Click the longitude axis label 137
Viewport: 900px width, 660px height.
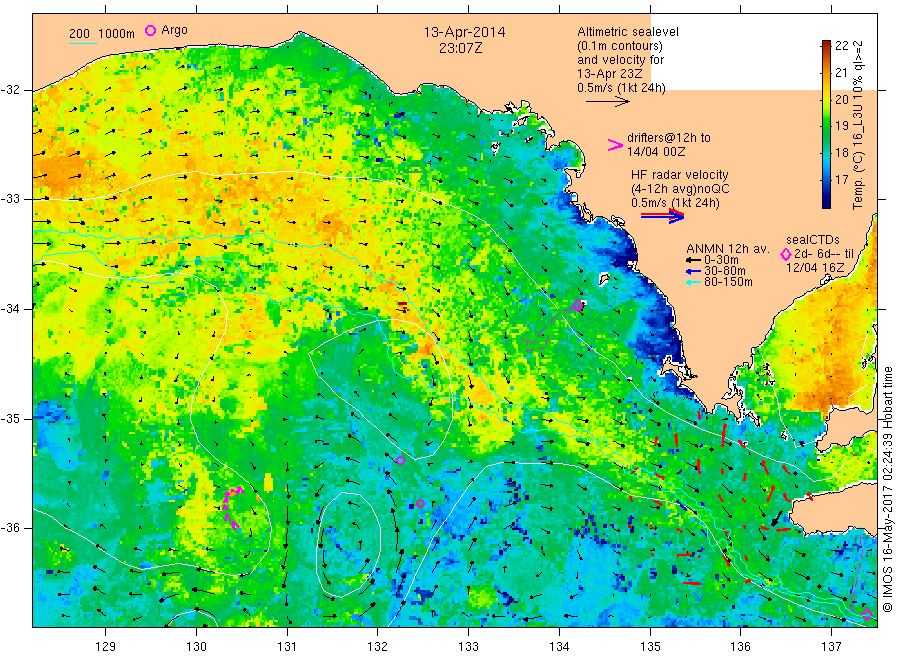pos(831,647)
